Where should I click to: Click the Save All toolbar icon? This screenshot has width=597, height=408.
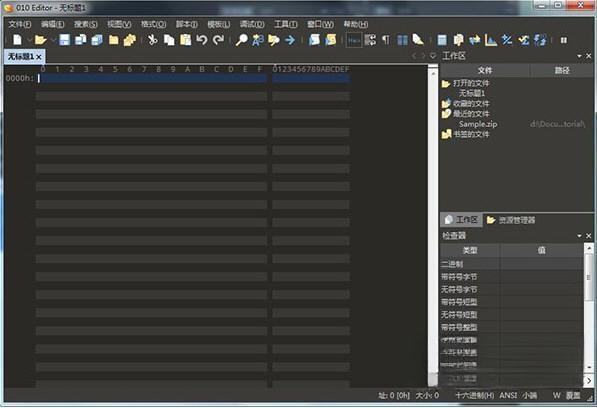tap(97, 40)
